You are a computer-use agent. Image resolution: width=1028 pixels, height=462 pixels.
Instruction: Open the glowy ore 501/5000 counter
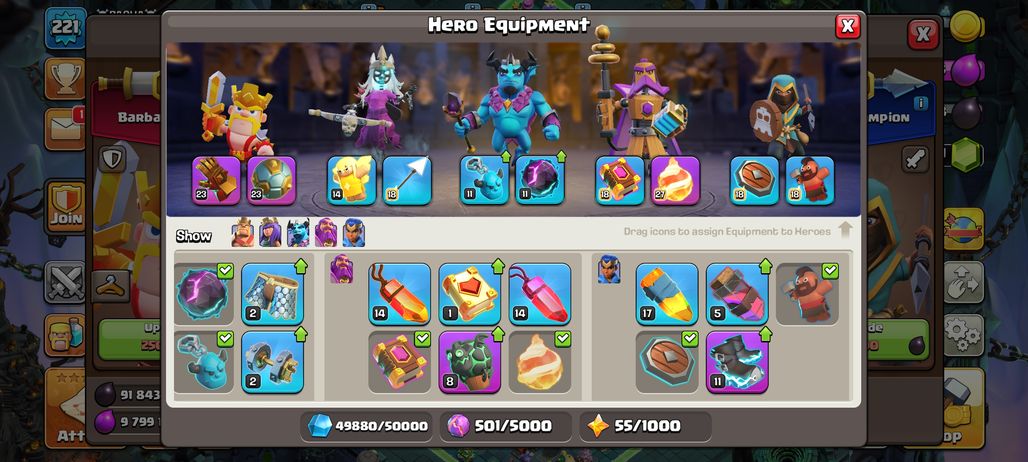click(x=505, y=426)
